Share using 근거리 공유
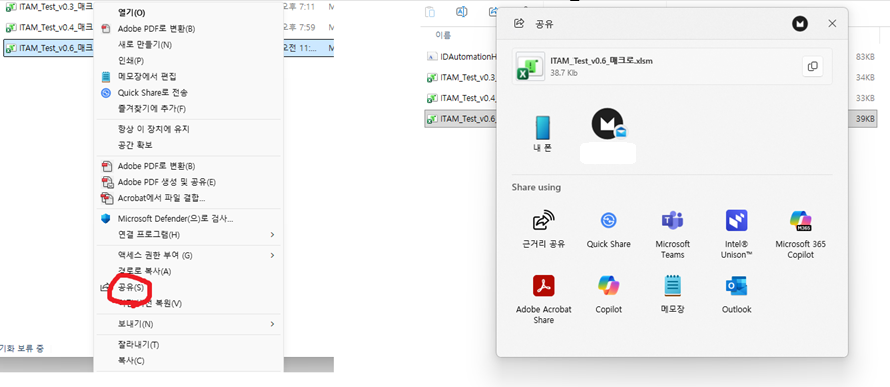This screenshot has height=387, width=890. pos(544,230)
